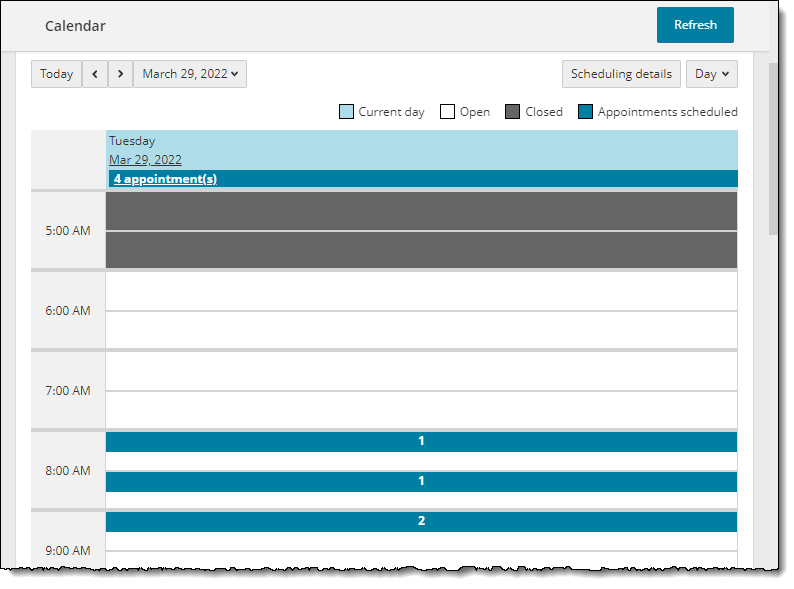Select the second 8:00 AM appointment slot
This screenshot has height=589, width=794.
pos(421,481)
